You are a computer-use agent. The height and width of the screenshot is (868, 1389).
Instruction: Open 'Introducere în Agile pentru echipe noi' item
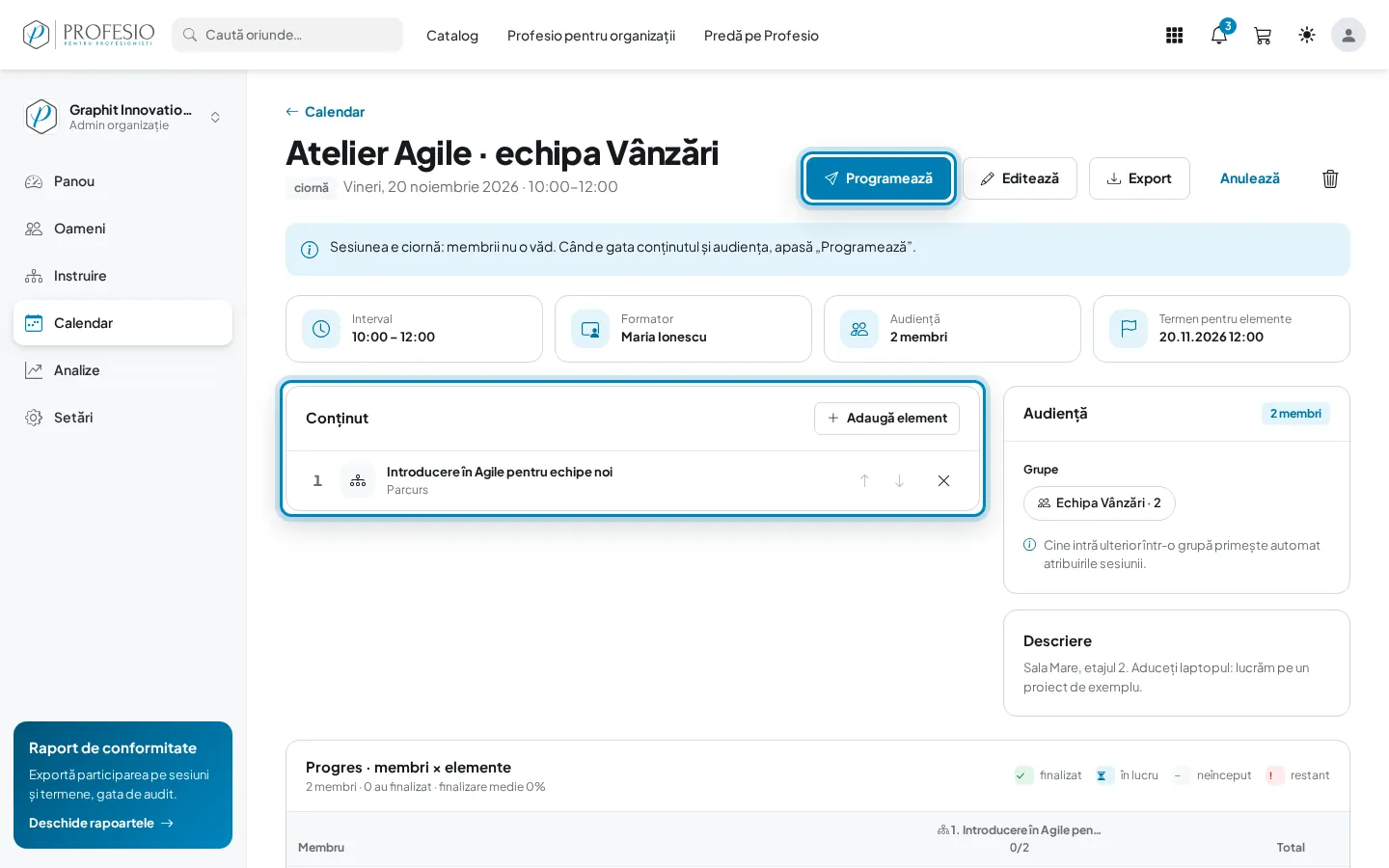[500, 472]
